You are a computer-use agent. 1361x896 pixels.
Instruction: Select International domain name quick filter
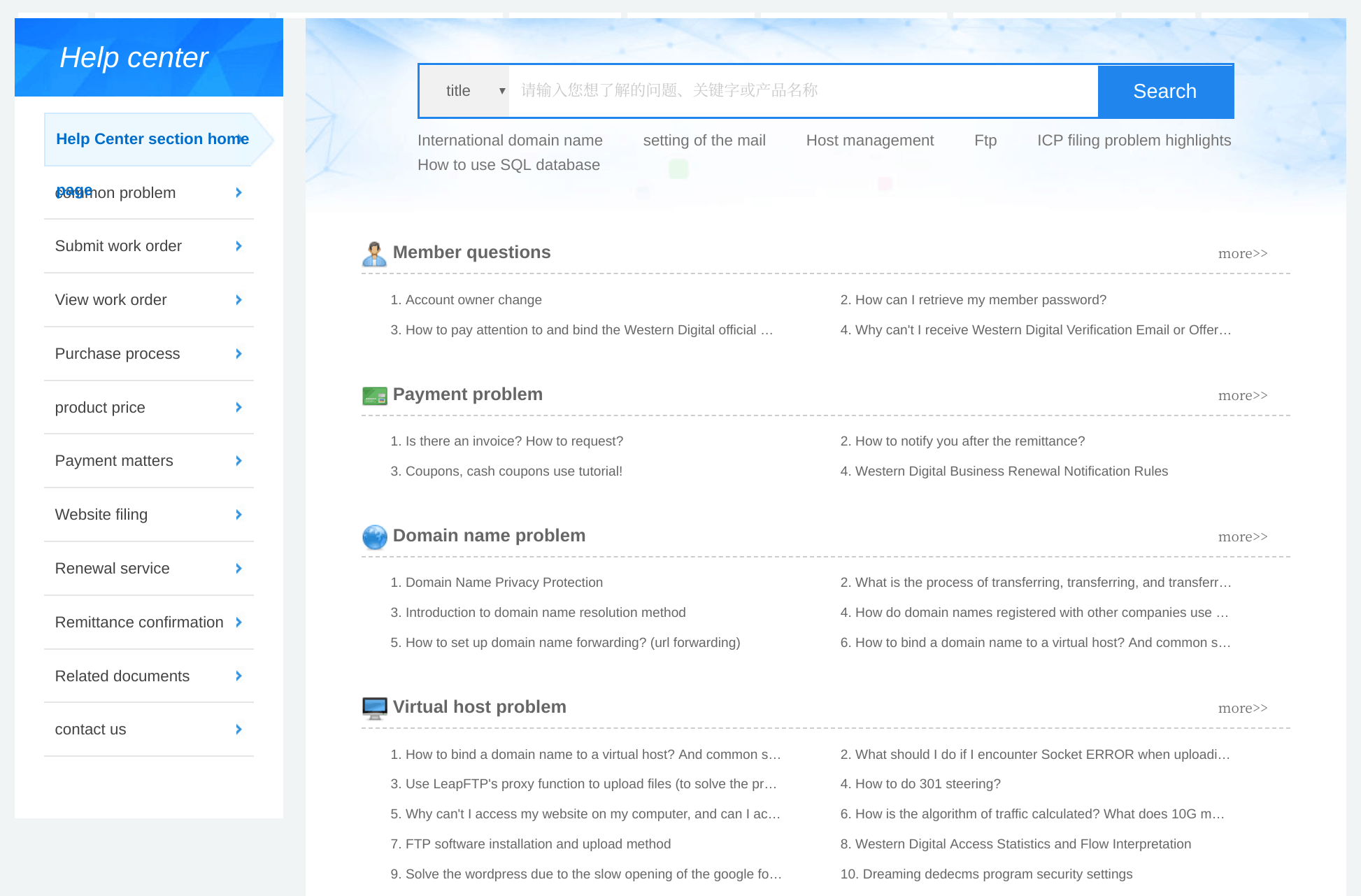coord(509,140)
